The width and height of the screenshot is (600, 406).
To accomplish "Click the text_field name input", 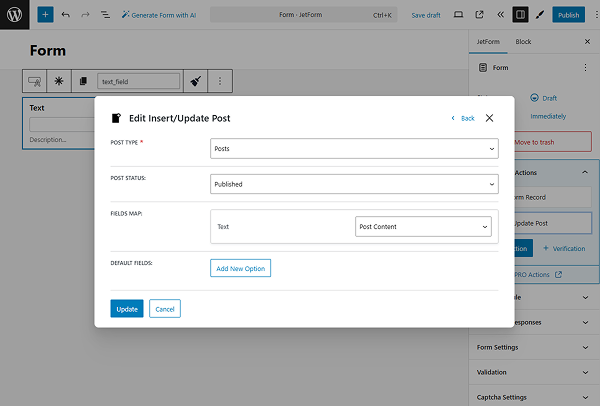I will pyautogui.click(x=138, y=80).
